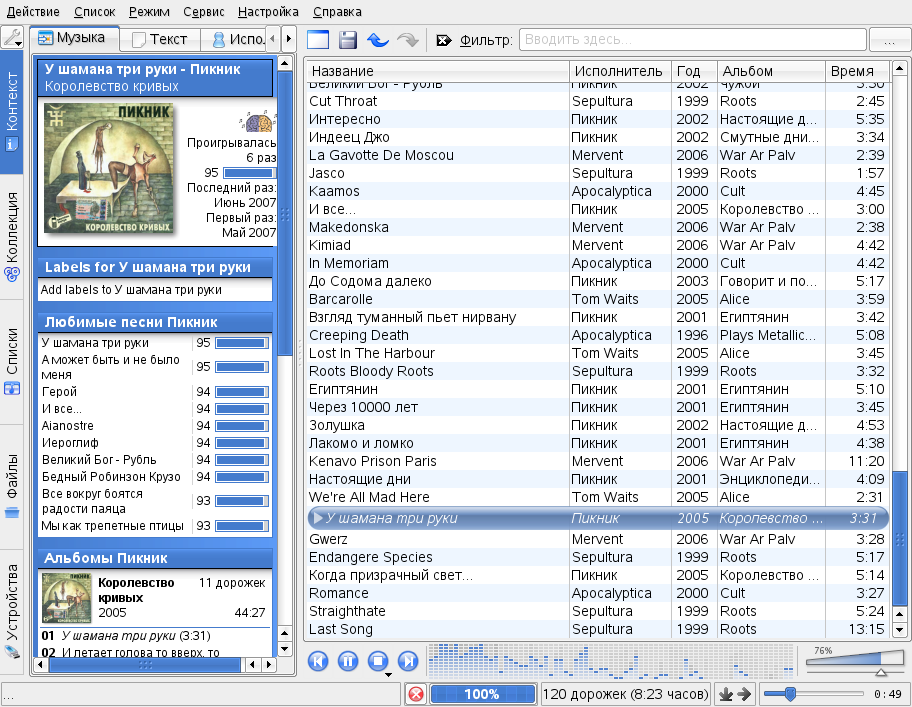This screenshot has width=912, height=707.
Task: Collapse the Любимые песни Пикник section
Action: 155,322
